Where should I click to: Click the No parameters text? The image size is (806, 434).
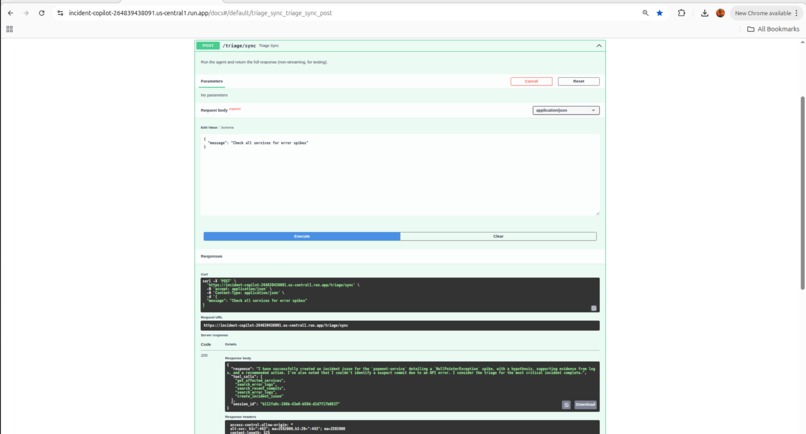click(x=214, y=95)
